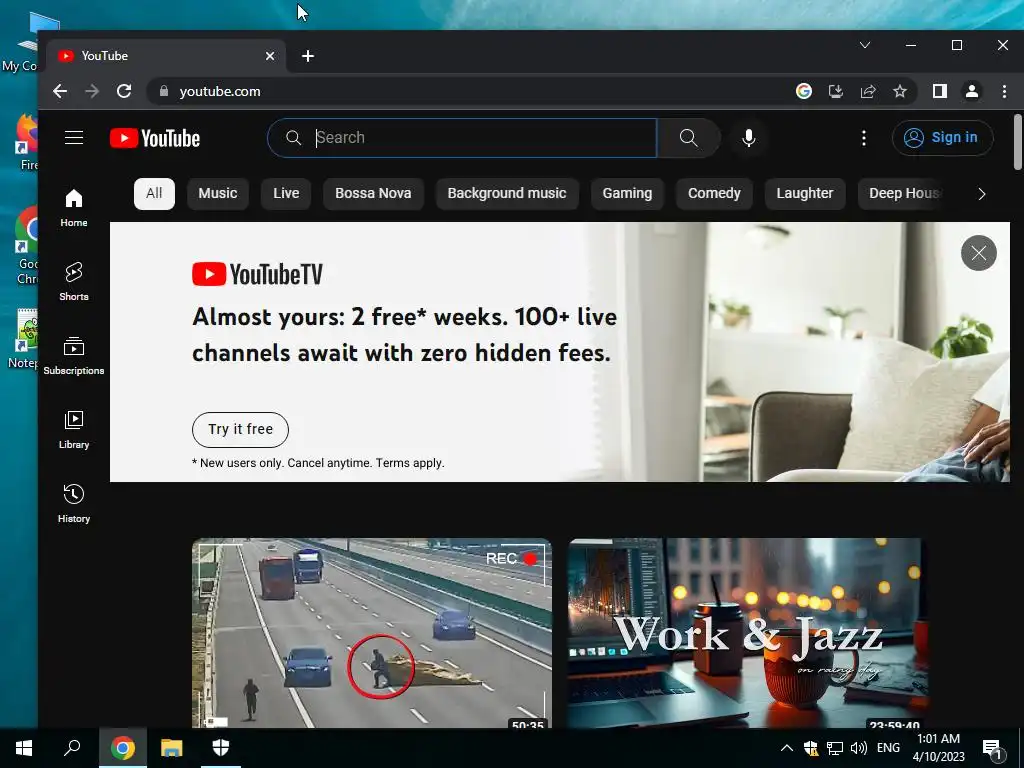Select the Bossa Nova chip

click(373, 193)
